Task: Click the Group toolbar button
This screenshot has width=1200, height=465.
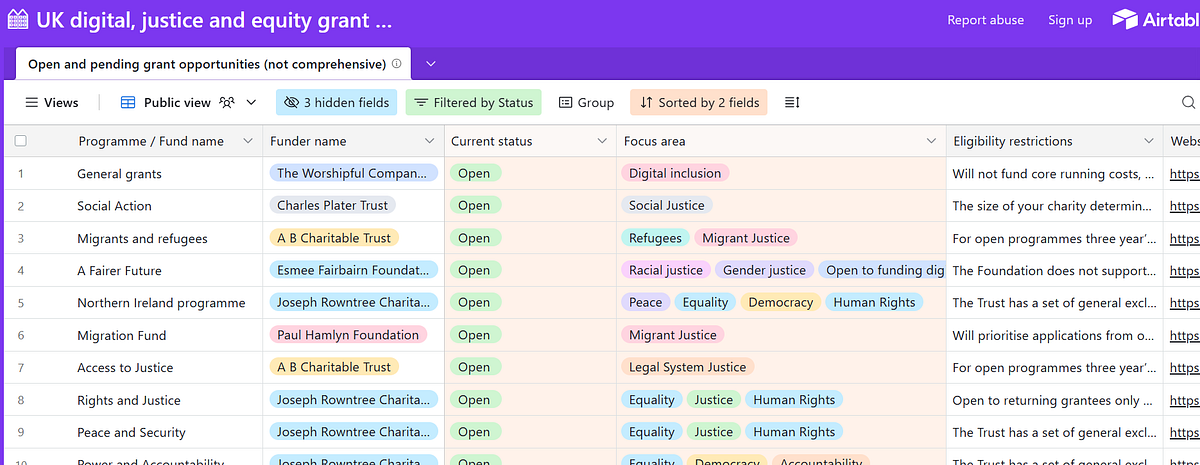Action: tap(586, 102)
